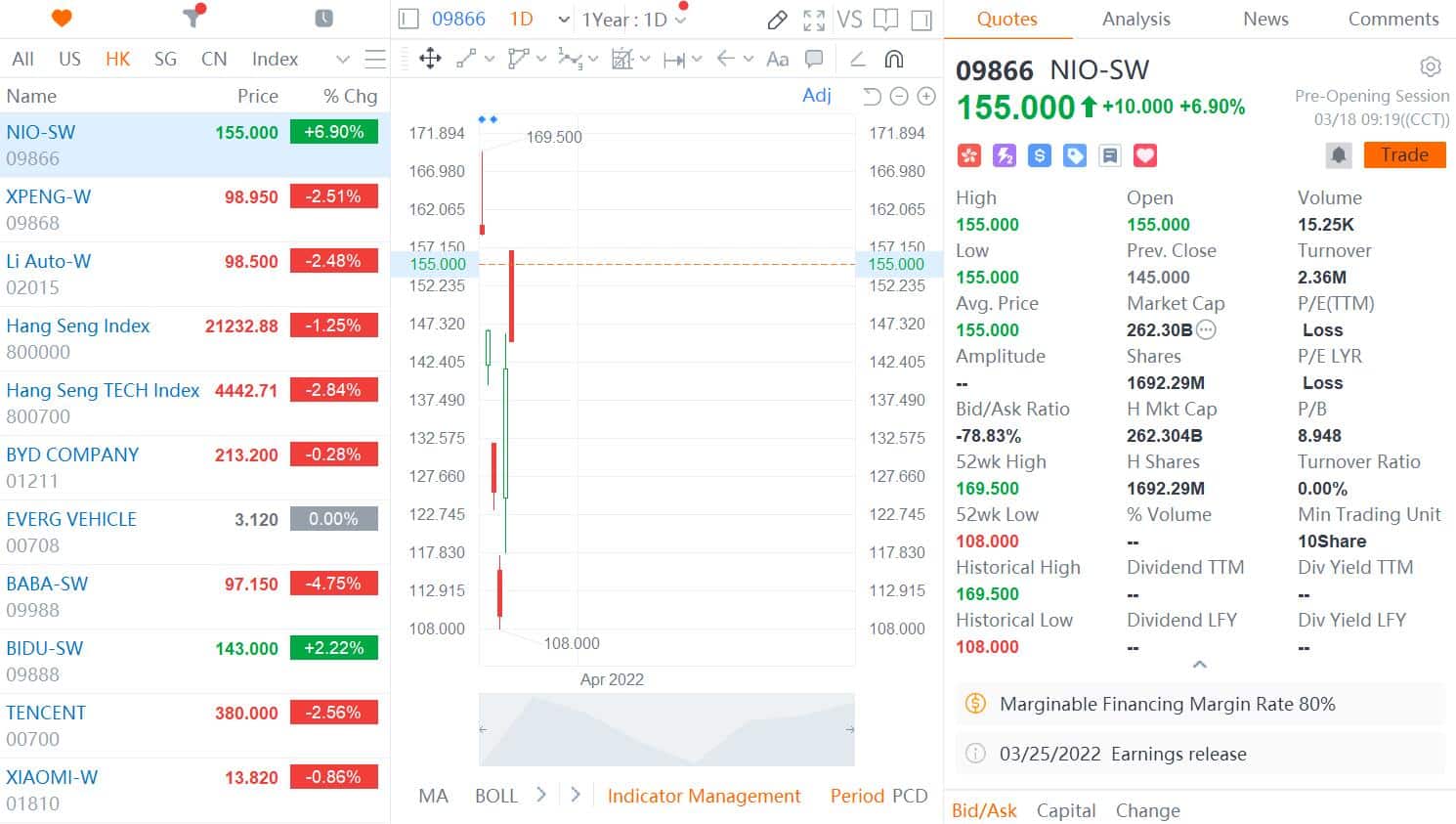The image size is (1456, 824).
Task: Open Indicator Management
Action: coord(705,796)
